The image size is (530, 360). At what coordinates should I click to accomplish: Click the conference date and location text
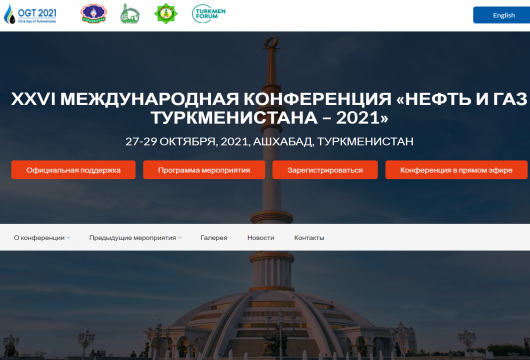coord(269,141)
